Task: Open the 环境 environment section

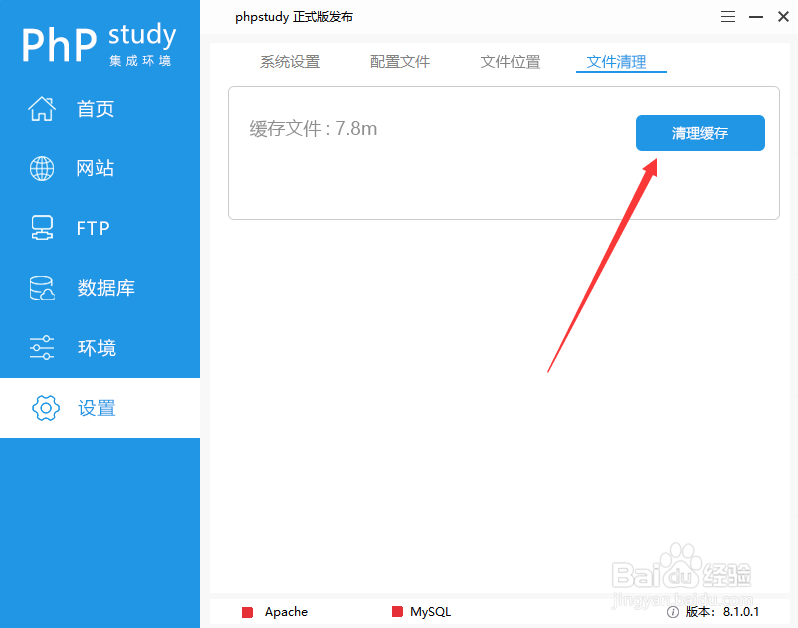Action: coord(97,348)
